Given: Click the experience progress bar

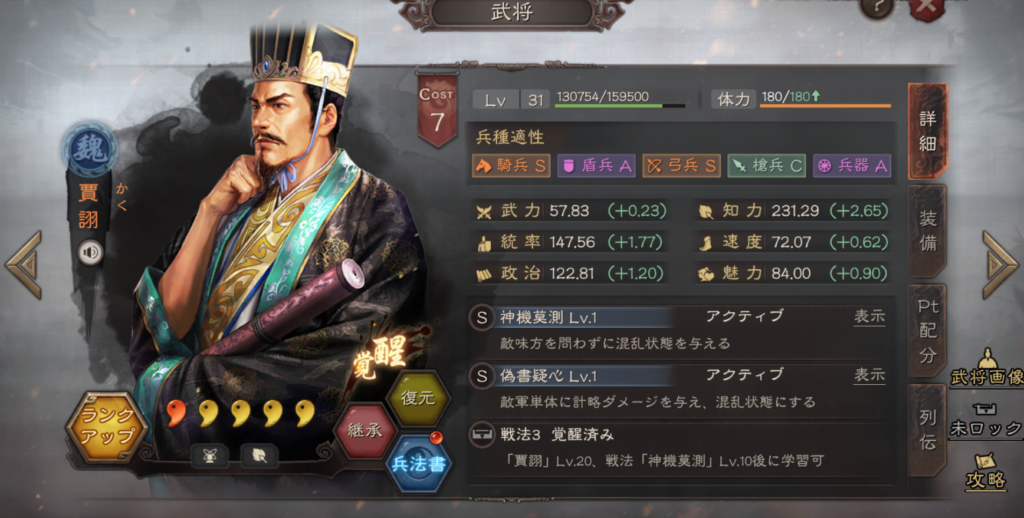Looking at the screenshot, I should coord(620,105).
